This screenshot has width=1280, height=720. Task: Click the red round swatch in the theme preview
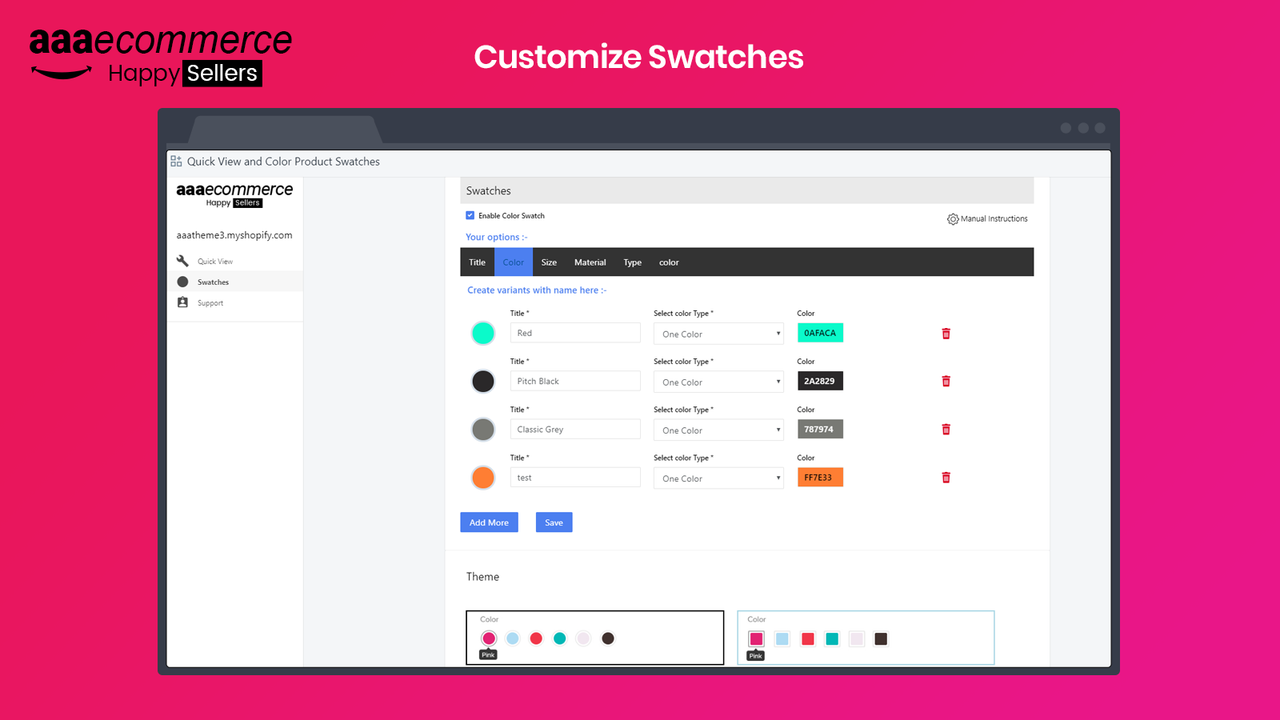pyautogui.click(x=536, y=638)
